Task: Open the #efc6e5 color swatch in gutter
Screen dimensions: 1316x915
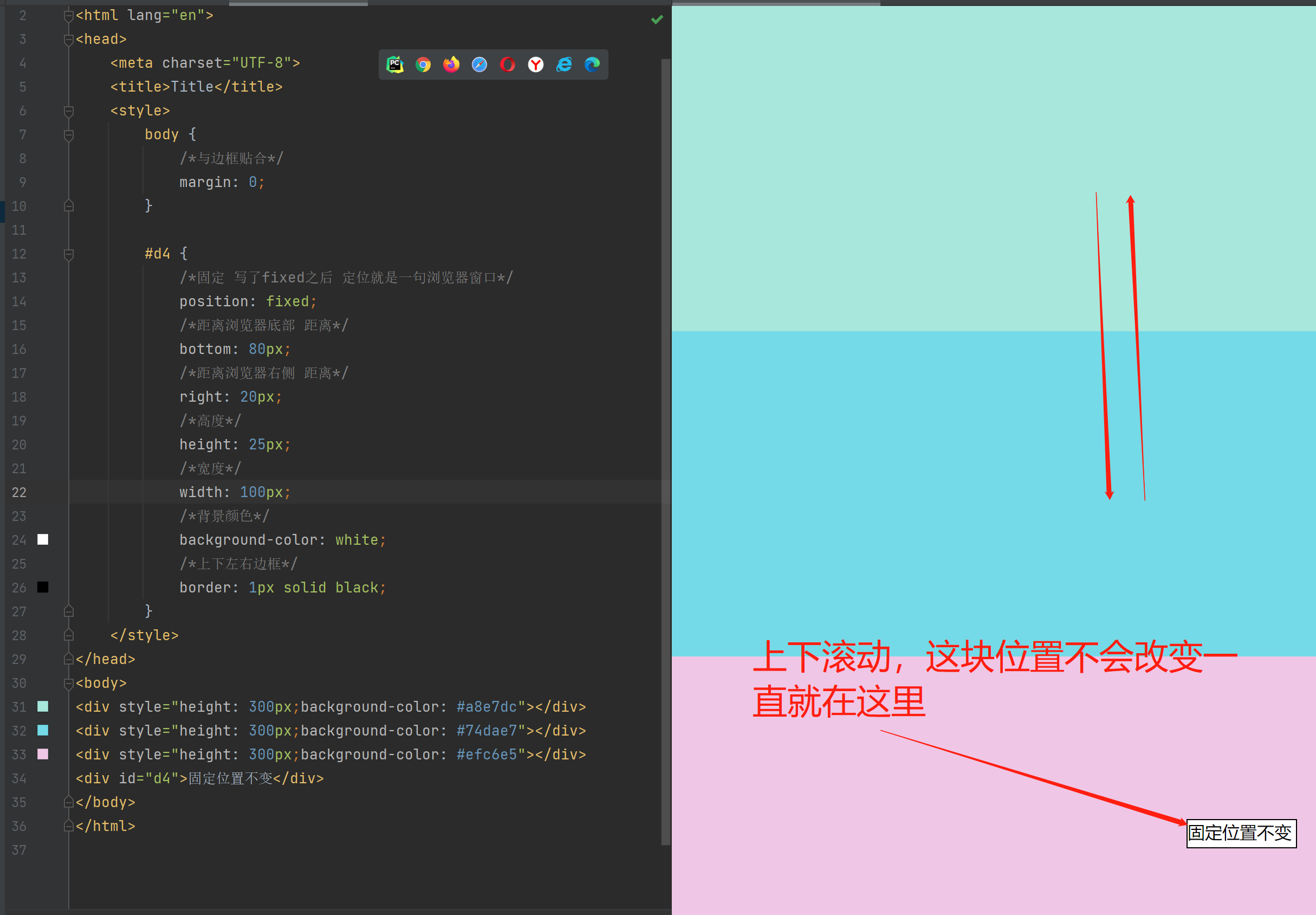Action: [x=43, y=754]
